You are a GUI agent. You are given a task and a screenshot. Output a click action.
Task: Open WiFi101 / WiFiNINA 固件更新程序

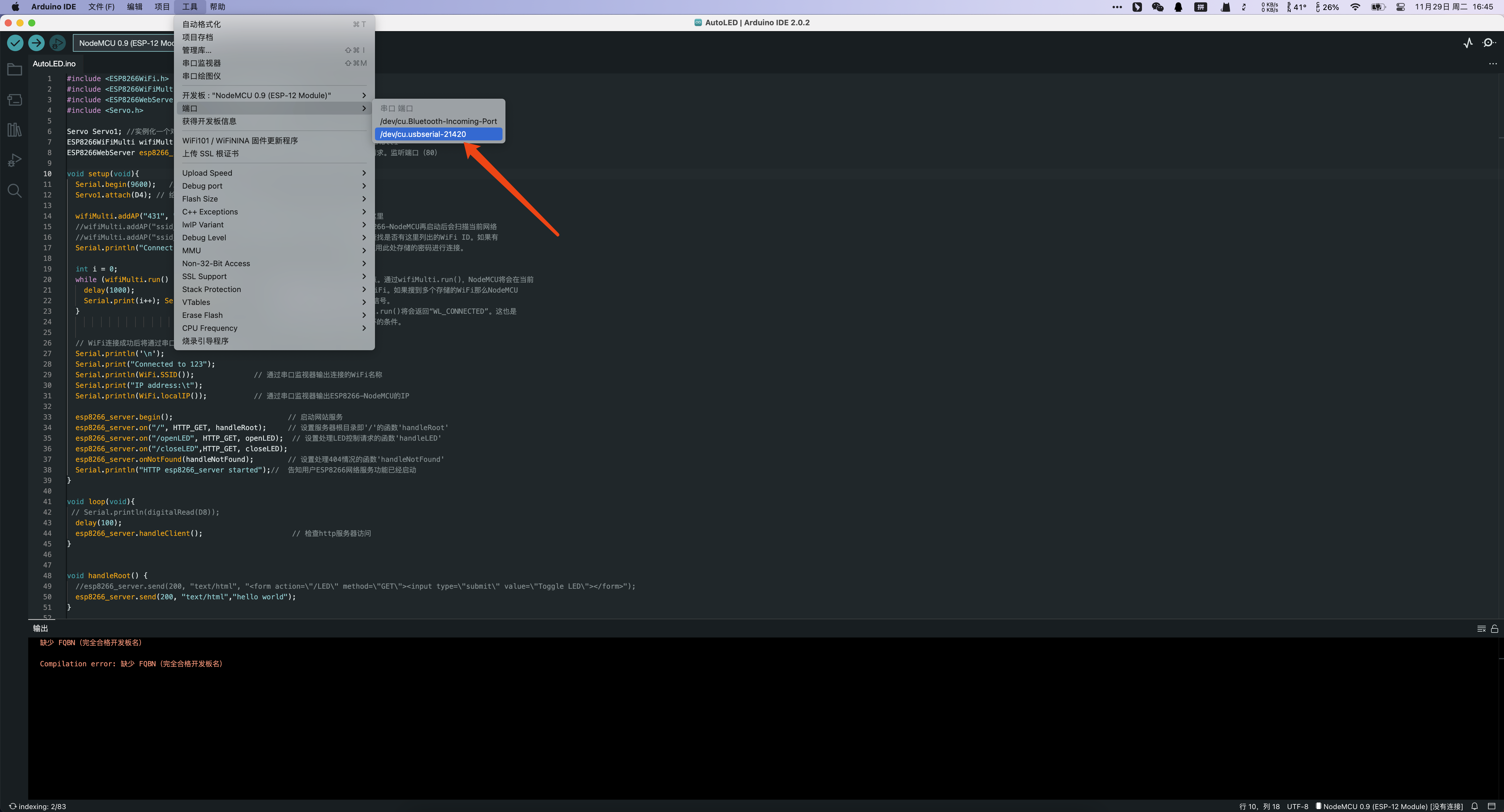pos(274,141)
